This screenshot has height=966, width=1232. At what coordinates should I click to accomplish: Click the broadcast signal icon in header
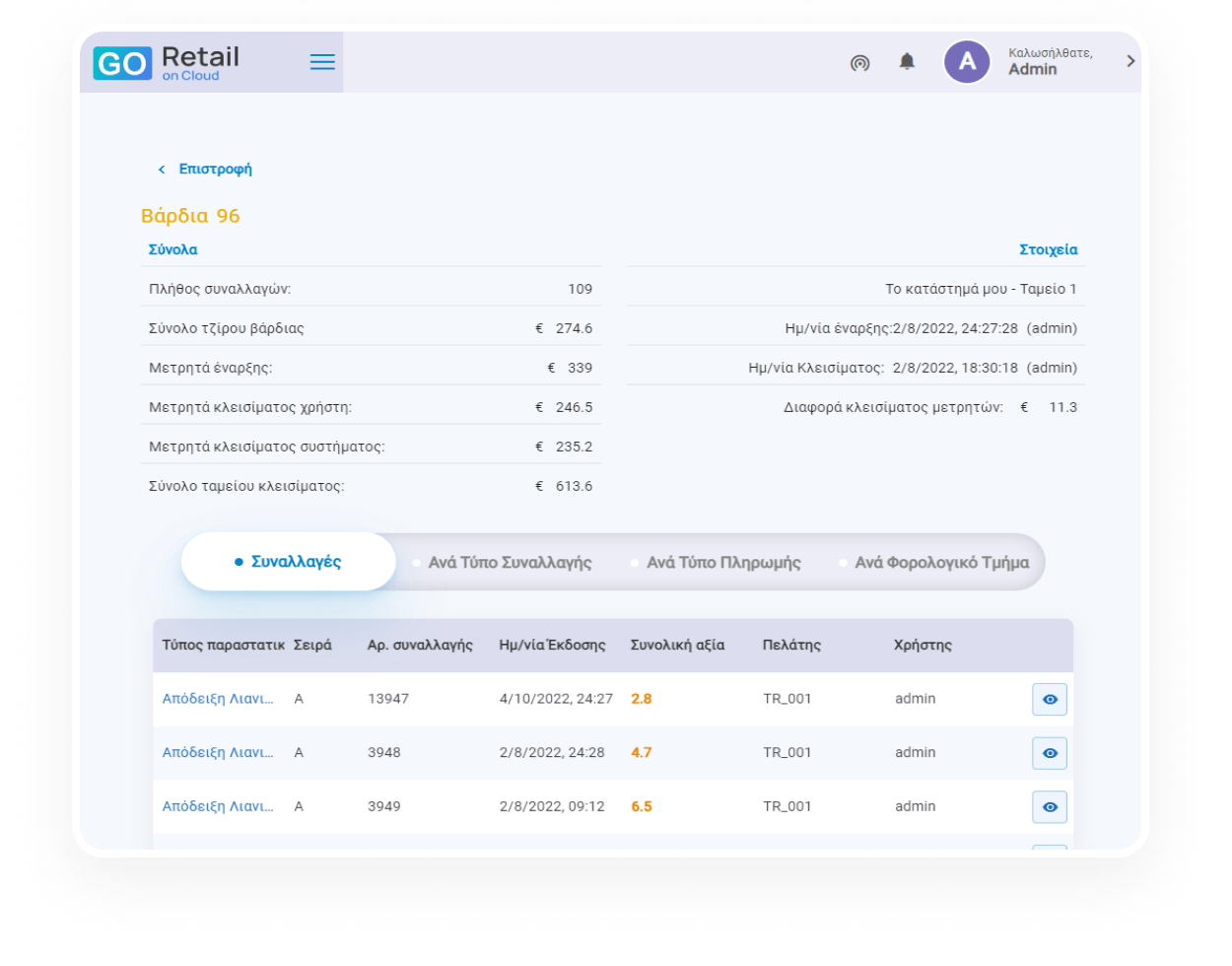(859, 63)
